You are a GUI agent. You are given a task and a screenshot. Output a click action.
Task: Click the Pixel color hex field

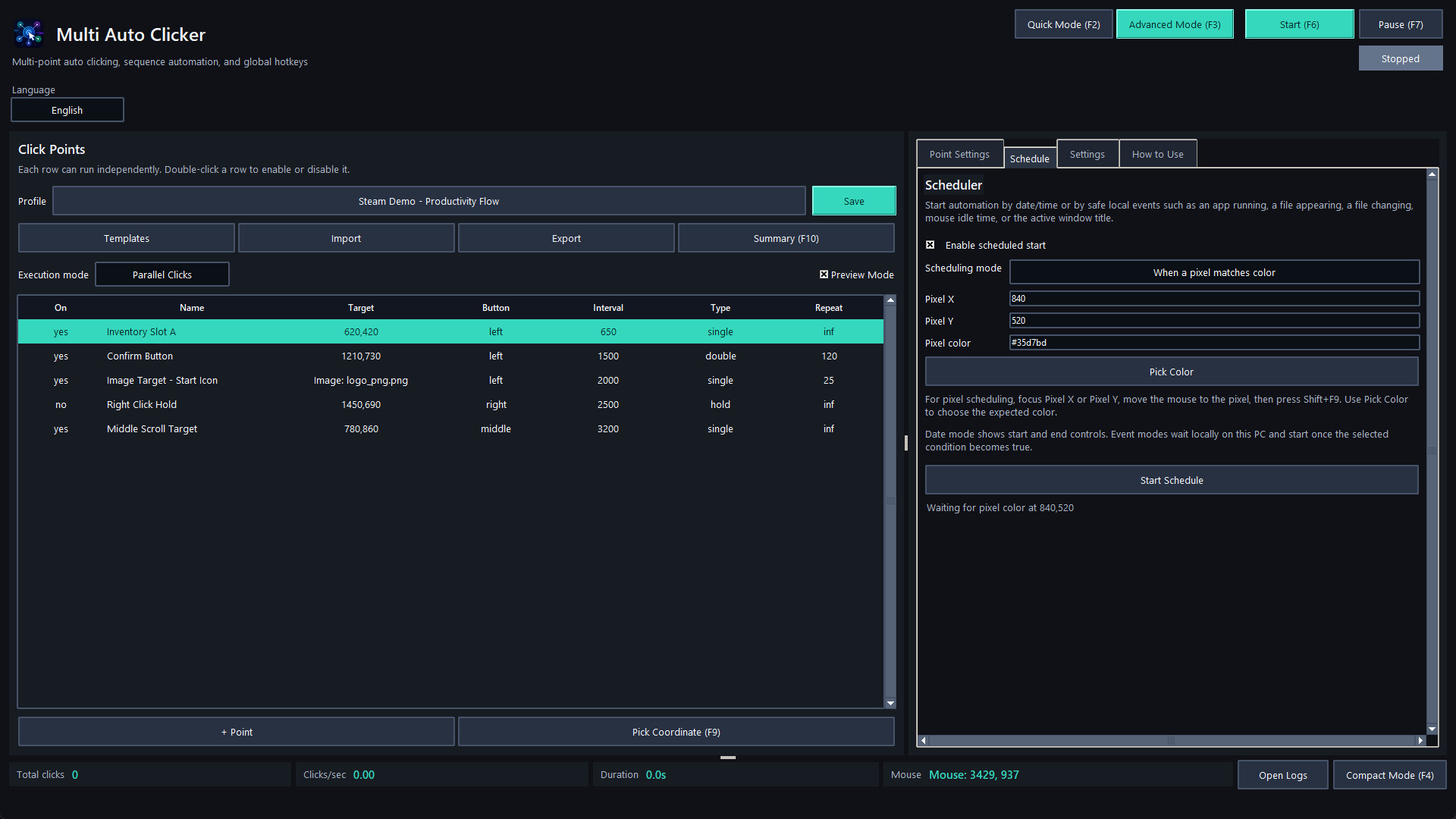pyautogui.click(x=1214, y=343)
